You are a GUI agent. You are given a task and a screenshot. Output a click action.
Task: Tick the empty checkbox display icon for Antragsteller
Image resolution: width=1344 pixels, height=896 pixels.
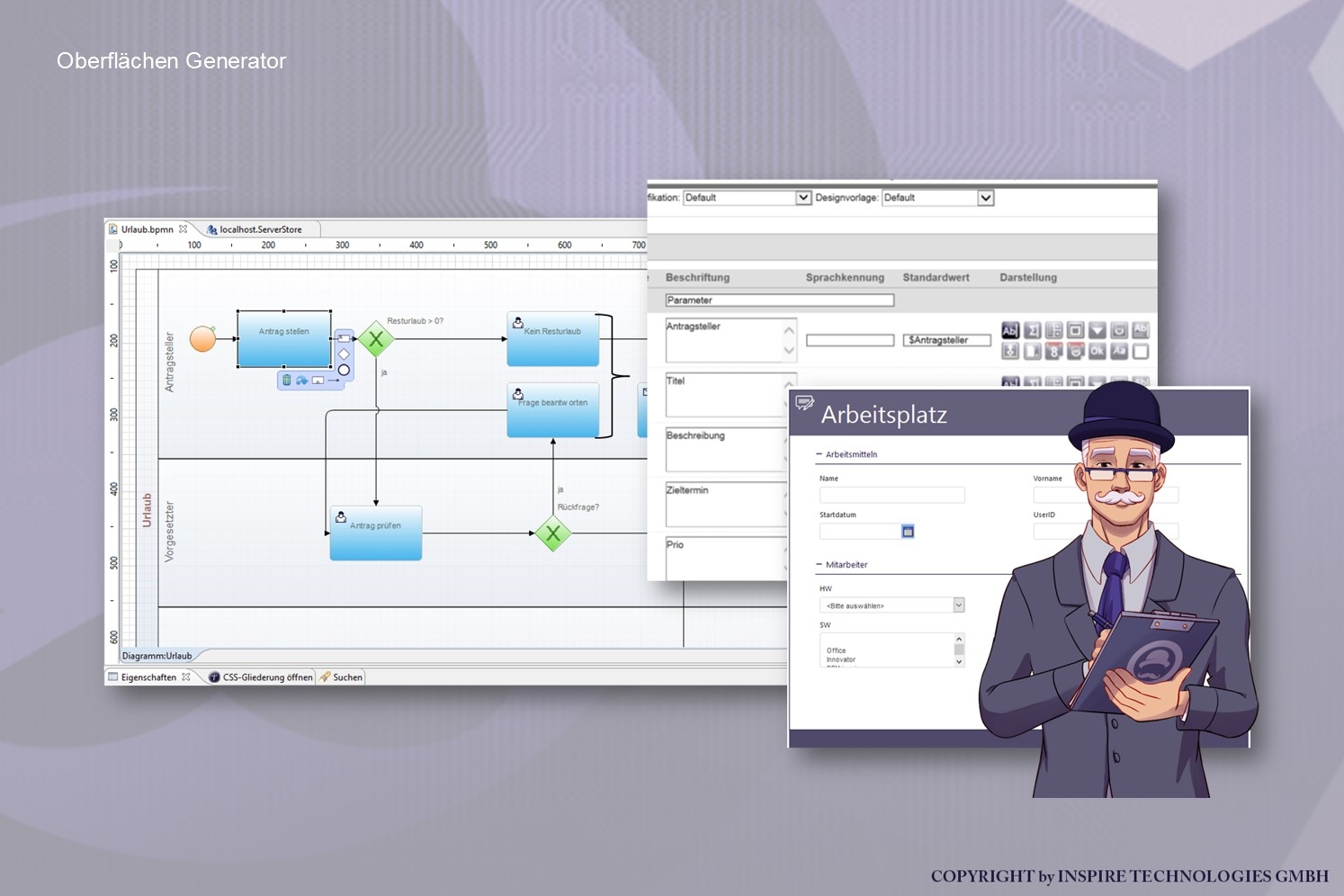(1141, 351)
